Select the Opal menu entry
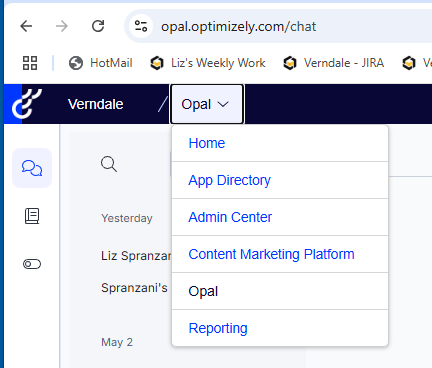The width and height of the screenshot is (432, 368). coord(280,291)
